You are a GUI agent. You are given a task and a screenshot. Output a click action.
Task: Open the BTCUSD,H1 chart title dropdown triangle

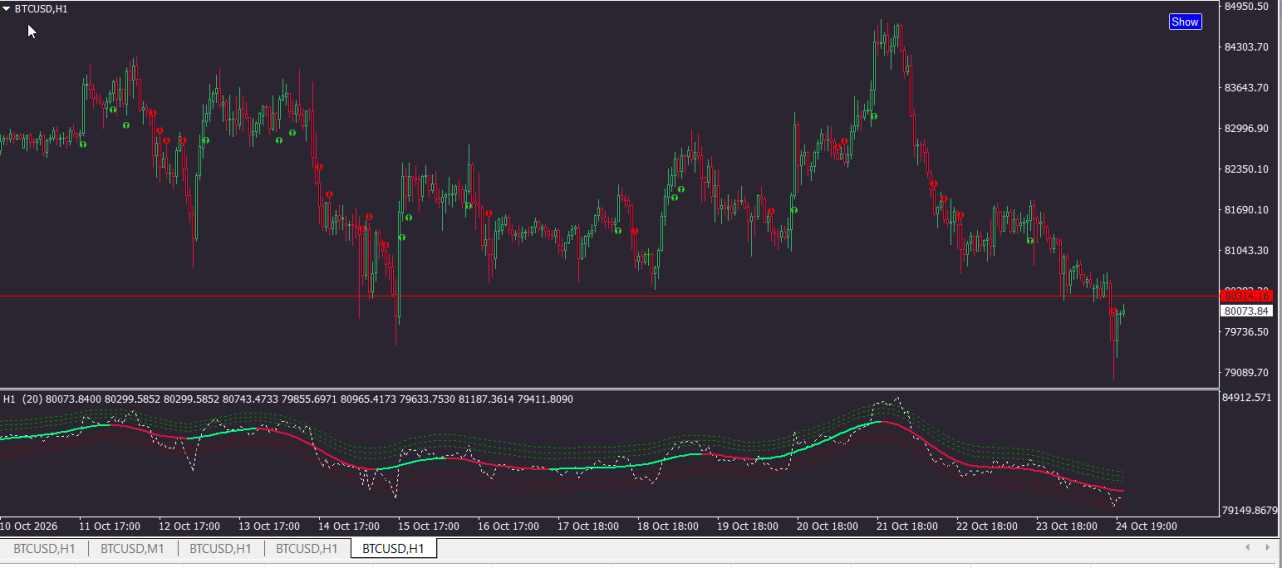click(x=6, y=8)
